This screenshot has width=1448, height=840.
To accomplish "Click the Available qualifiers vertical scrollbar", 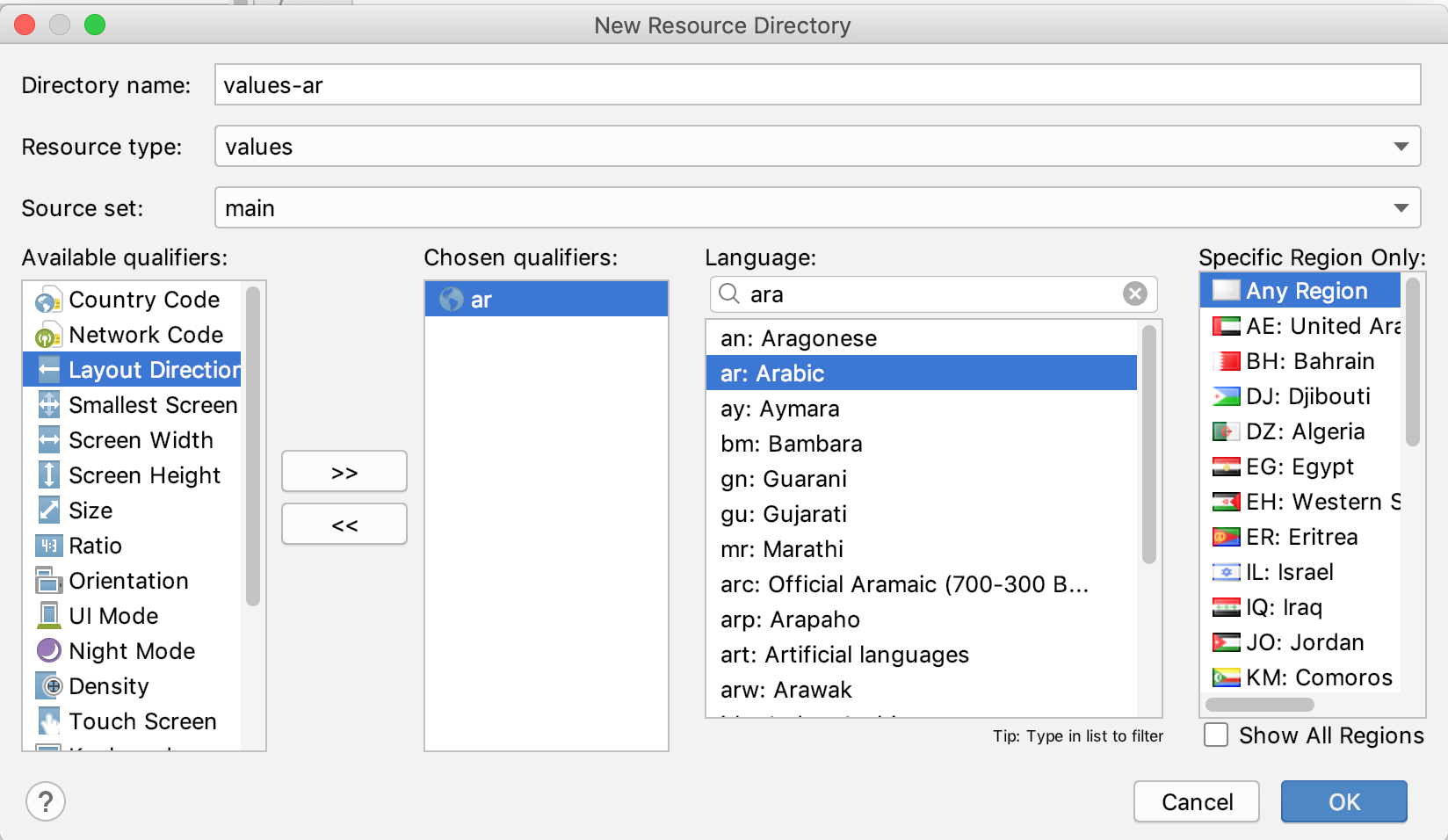I will point(253,446).
